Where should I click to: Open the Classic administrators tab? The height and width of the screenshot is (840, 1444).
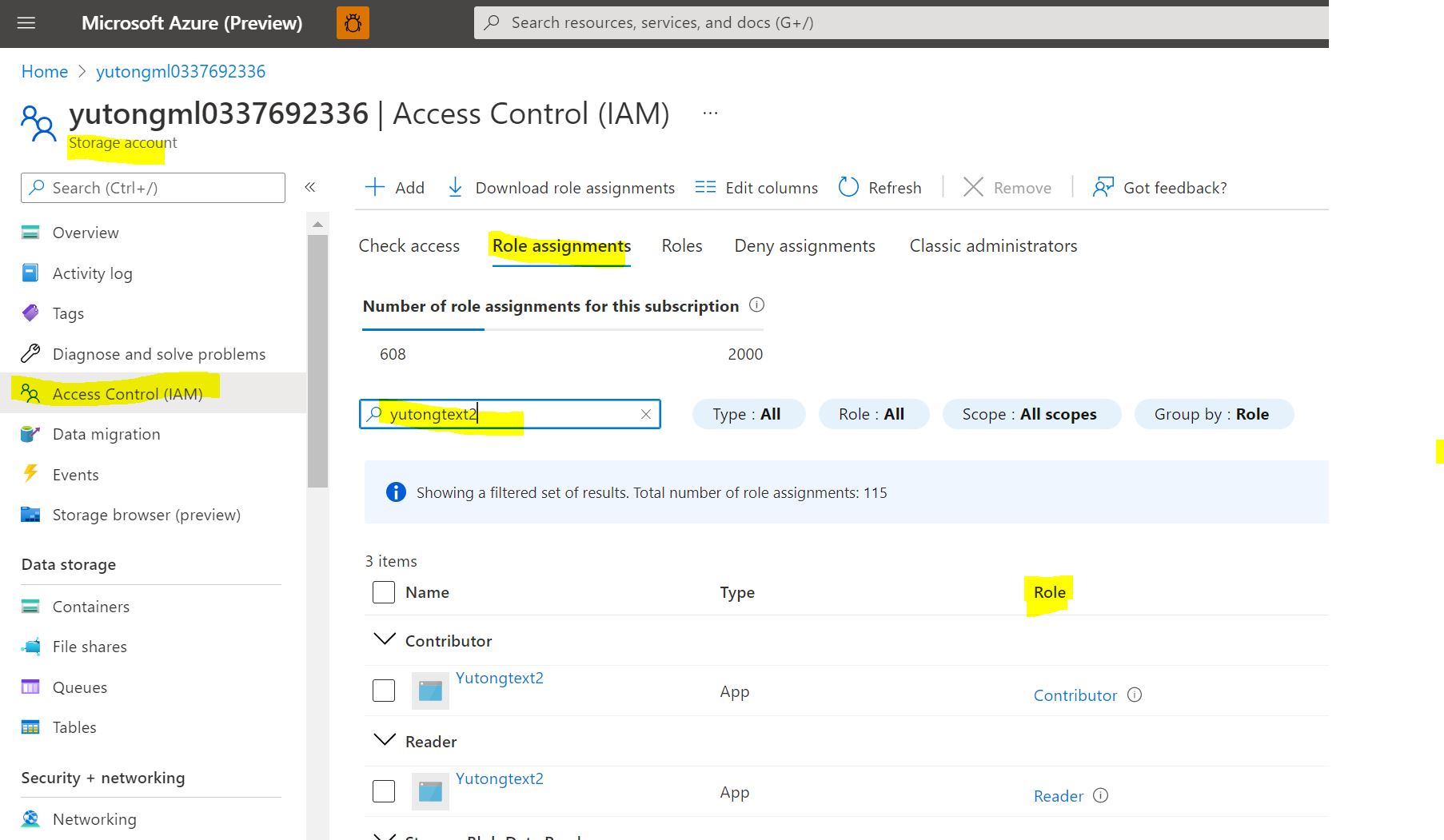[x=994, y=245]
